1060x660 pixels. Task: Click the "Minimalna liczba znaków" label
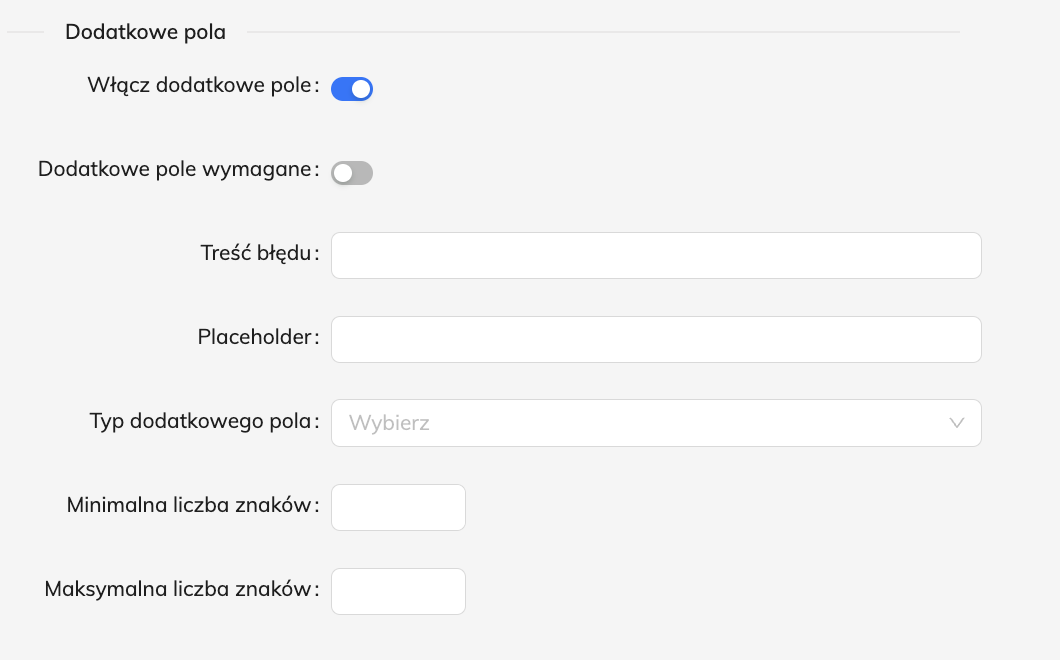tap(189, 504)
